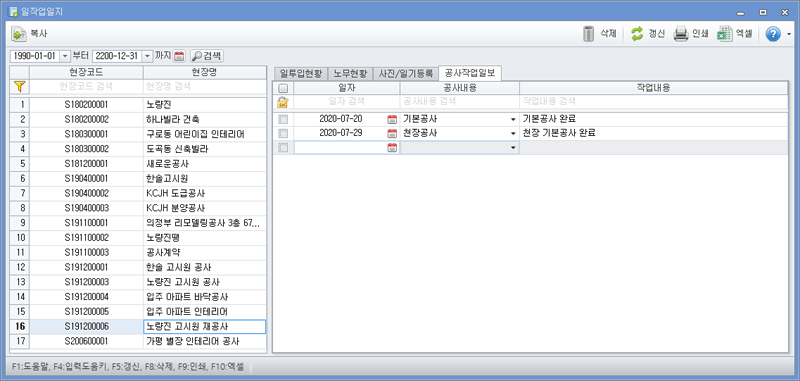Click the 현장명 검색 filter field

click(x=205, y=87)
